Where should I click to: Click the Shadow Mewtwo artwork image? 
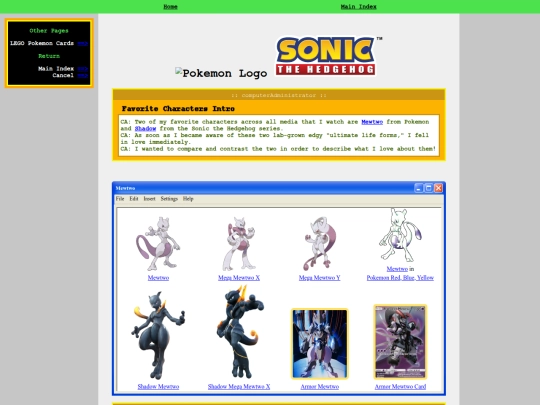(x=158, y=335)
